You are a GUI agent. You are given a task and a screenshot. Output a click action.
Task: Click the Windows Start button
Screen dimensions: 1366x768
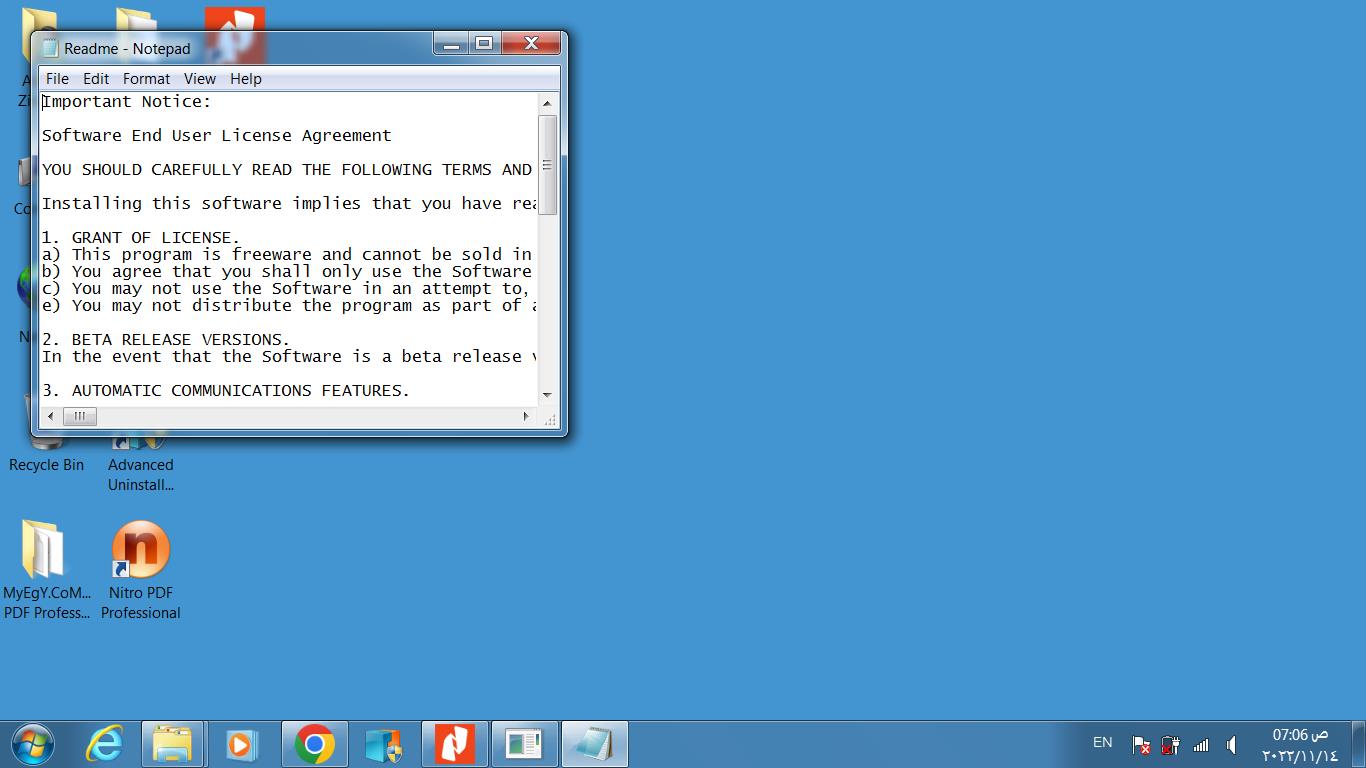(32, 745)
